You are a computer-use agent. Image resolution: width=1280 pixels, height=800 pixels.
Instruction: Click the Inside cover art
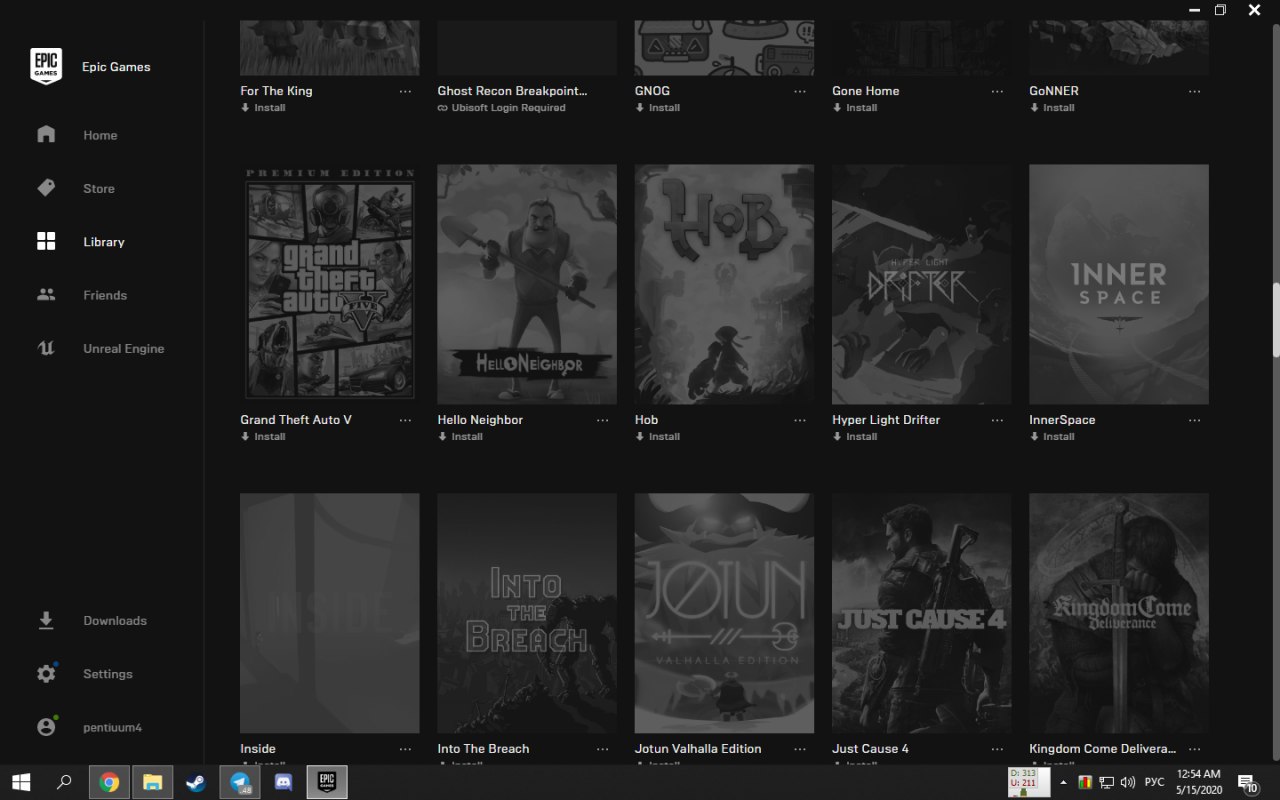tap(330, 613)
